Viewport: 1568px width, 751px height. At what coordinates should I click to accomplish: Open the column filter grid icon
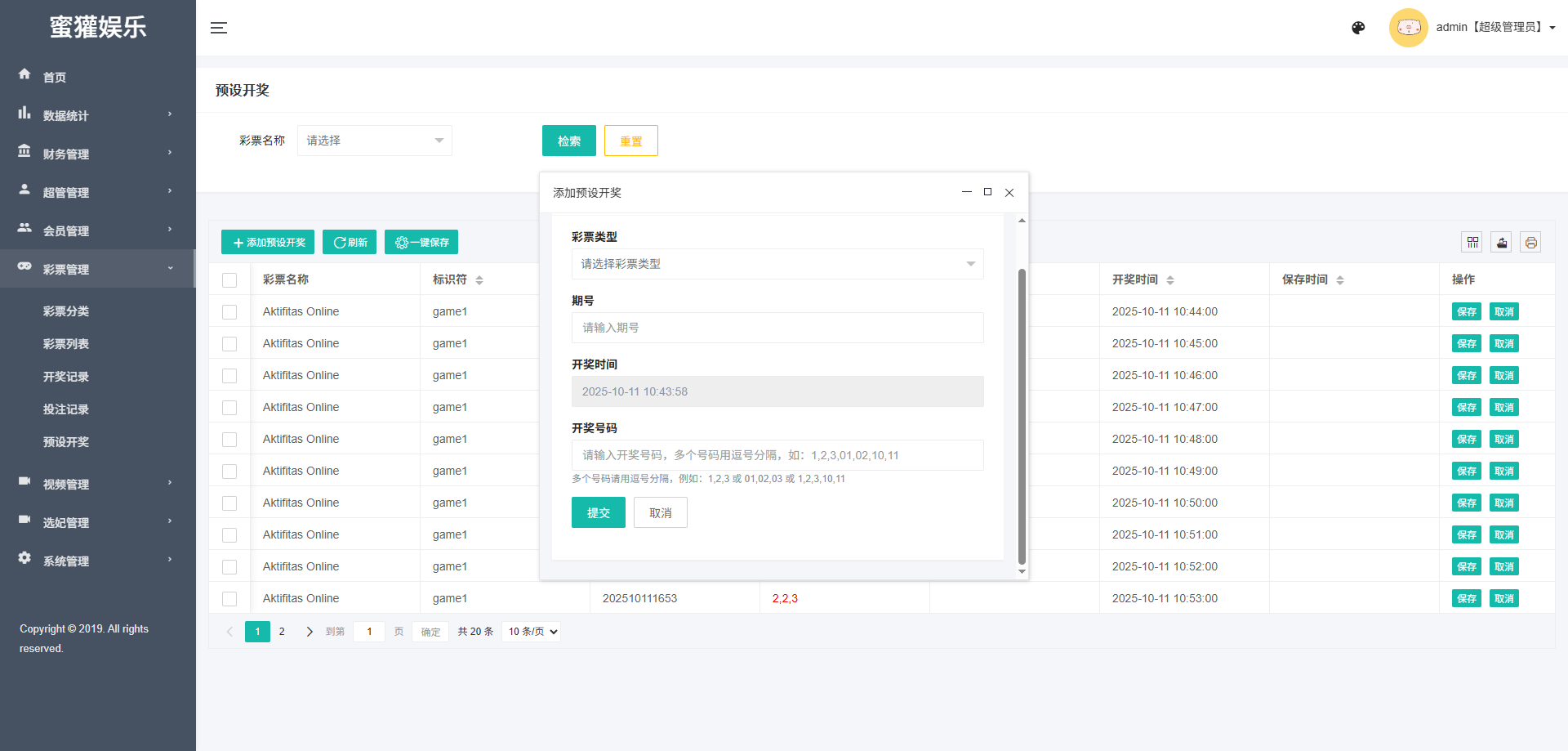[x=1472, y=242]
